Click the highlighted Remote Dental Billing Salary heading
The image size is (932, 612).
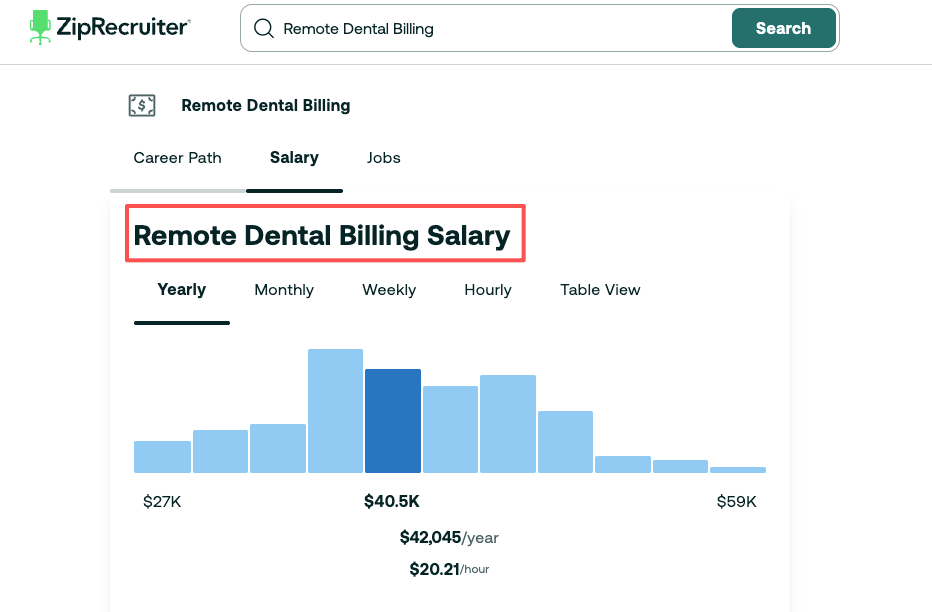(323, 235)
